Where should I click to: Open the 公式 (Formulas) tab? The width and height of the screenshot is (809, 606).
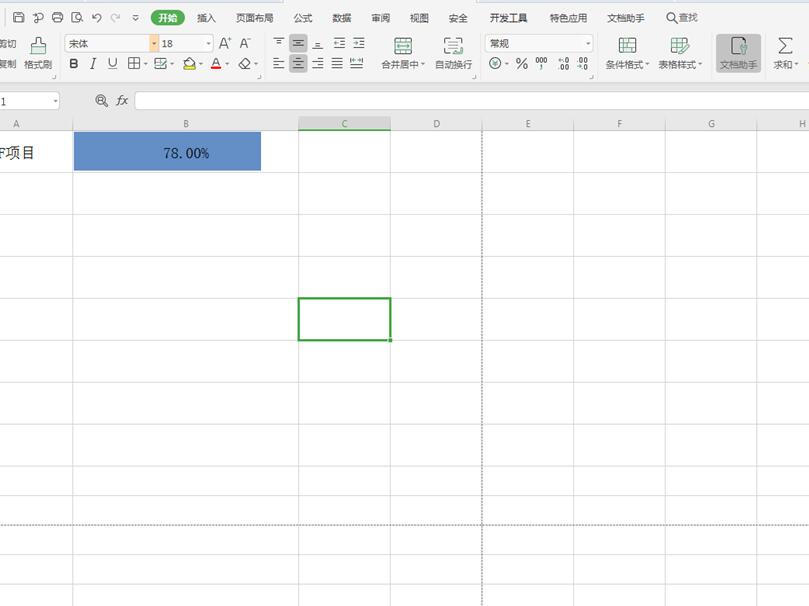point(303,18)
